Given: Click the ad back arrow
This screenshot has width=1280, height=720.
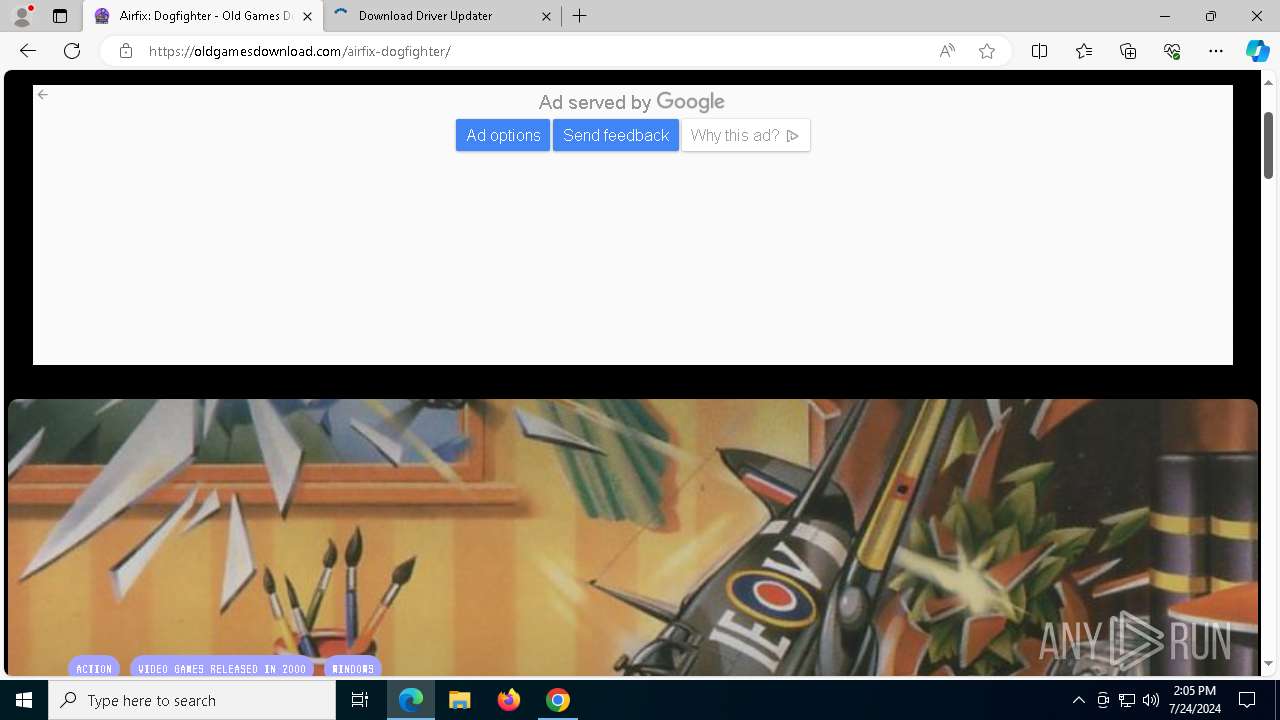Looking at the screenshot, I should pos(42,95).
